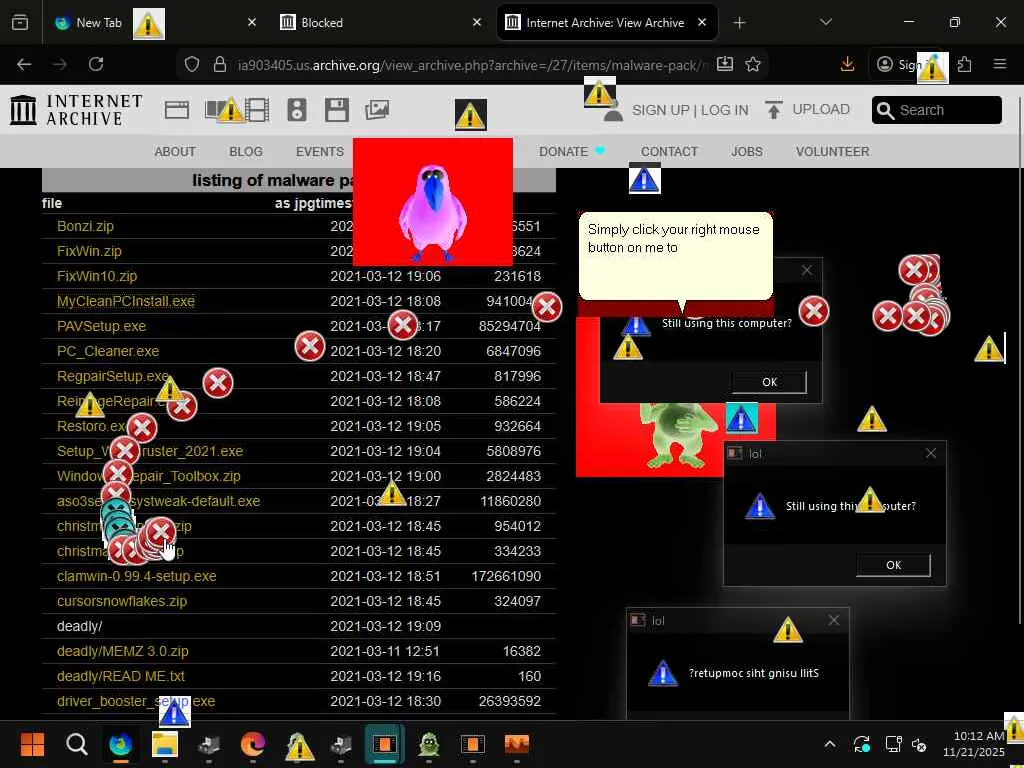Open Bonzi.zip file link

point(86,227)
